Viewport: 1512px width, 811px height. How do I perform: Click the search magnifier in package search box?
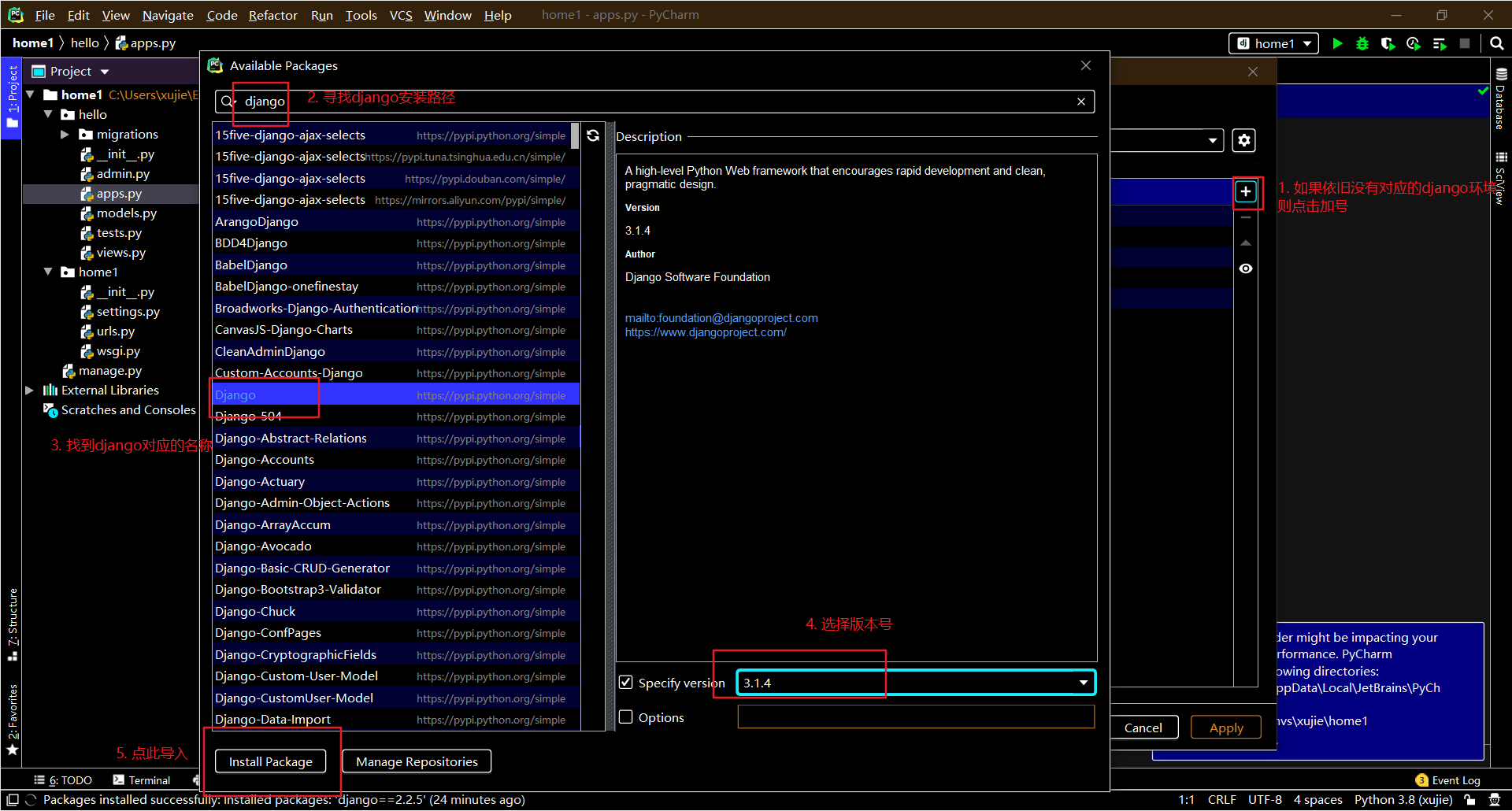tap(228, 102)
